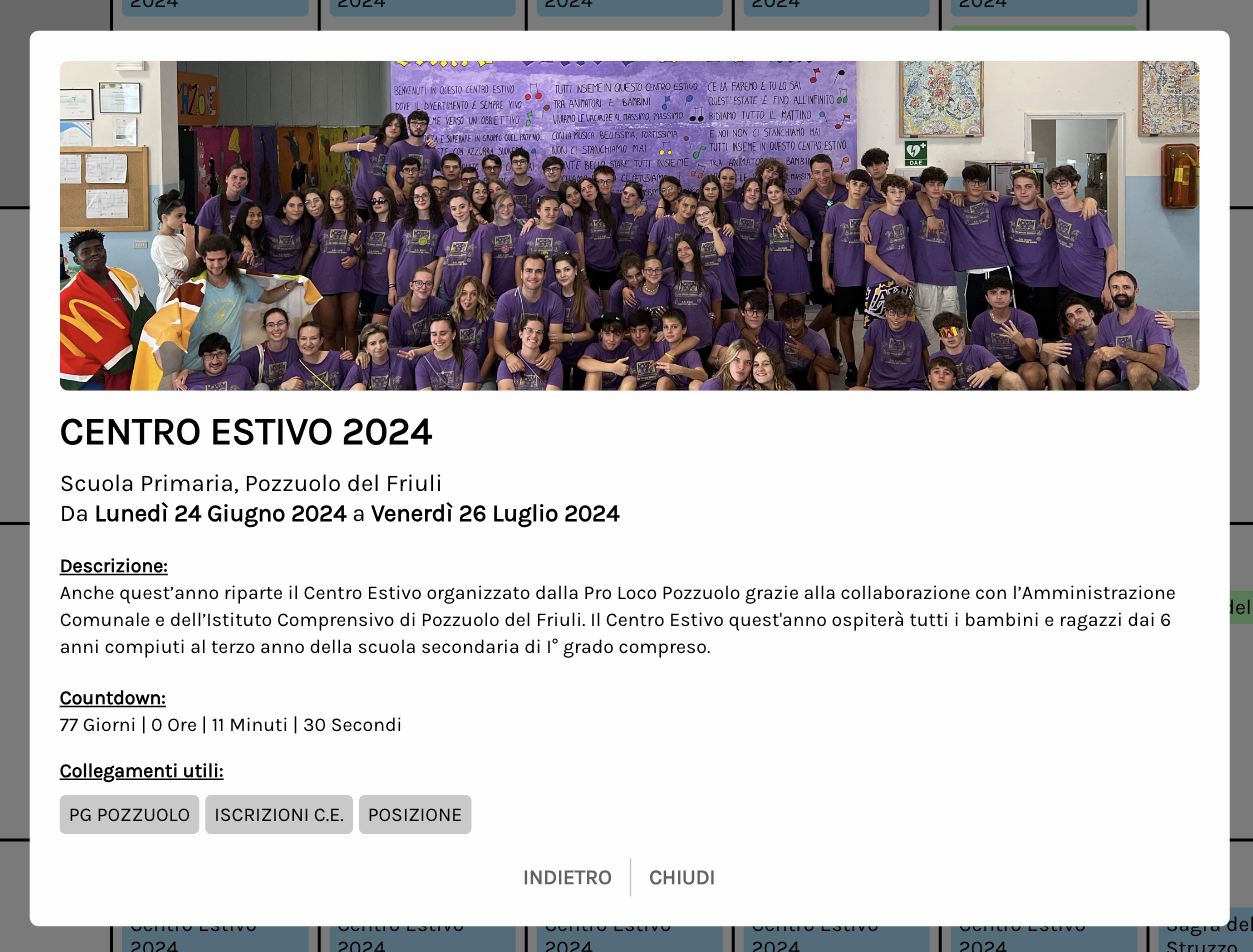Click the green event at the right edge
This screenshot has height=952, width=1253.
pos(1240,607)
